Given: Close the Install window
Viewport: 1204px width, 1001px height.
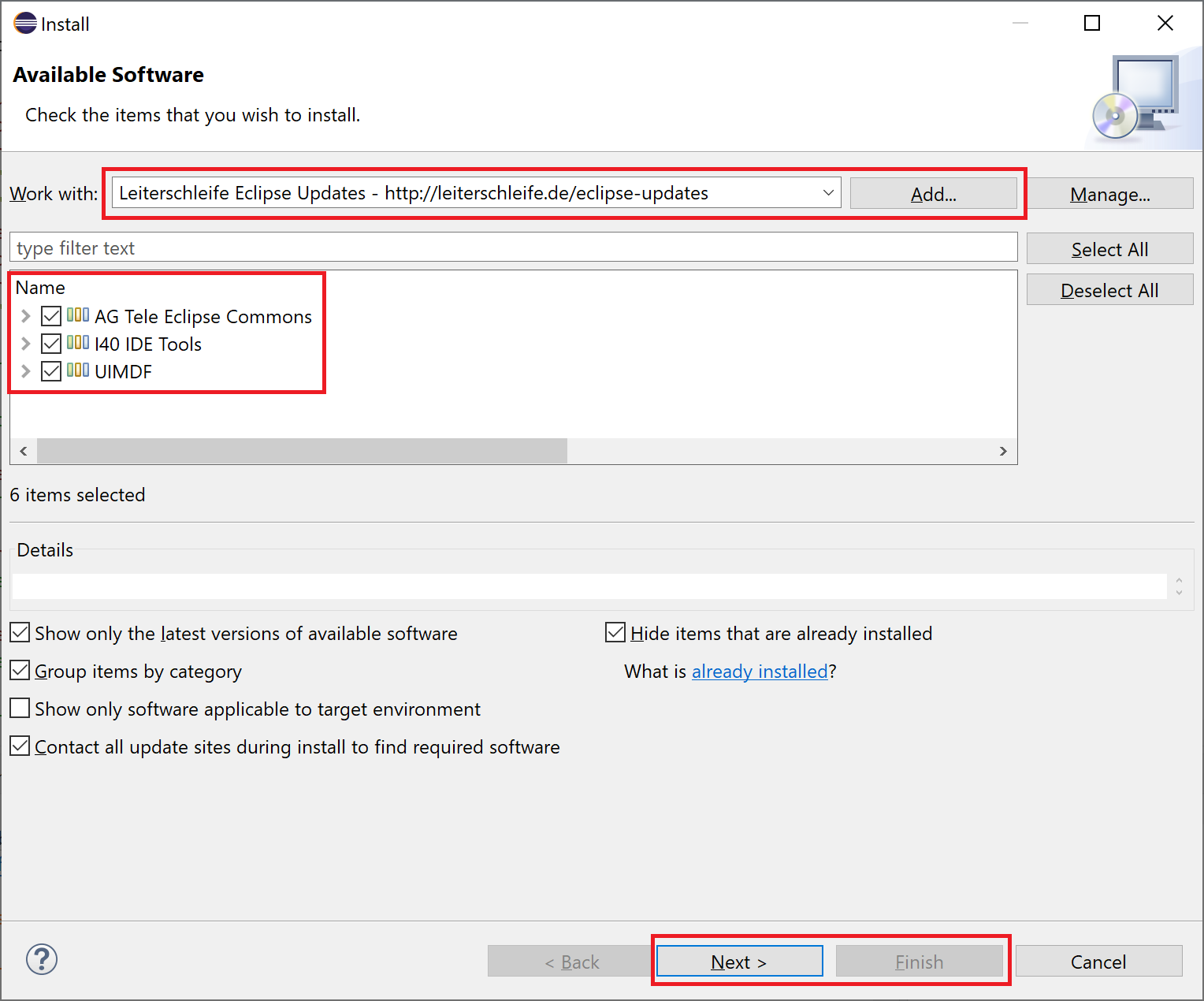Looking at the screenshot, I should (1165, 23).
